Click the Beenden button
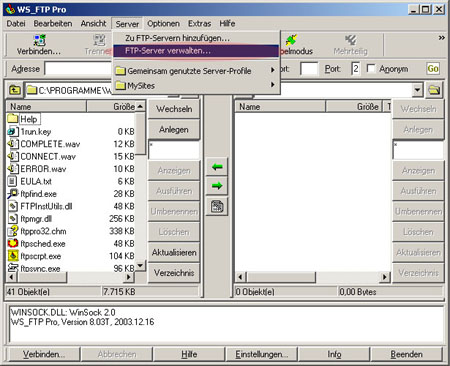450x366 pixels. click(x=407, y=354)
